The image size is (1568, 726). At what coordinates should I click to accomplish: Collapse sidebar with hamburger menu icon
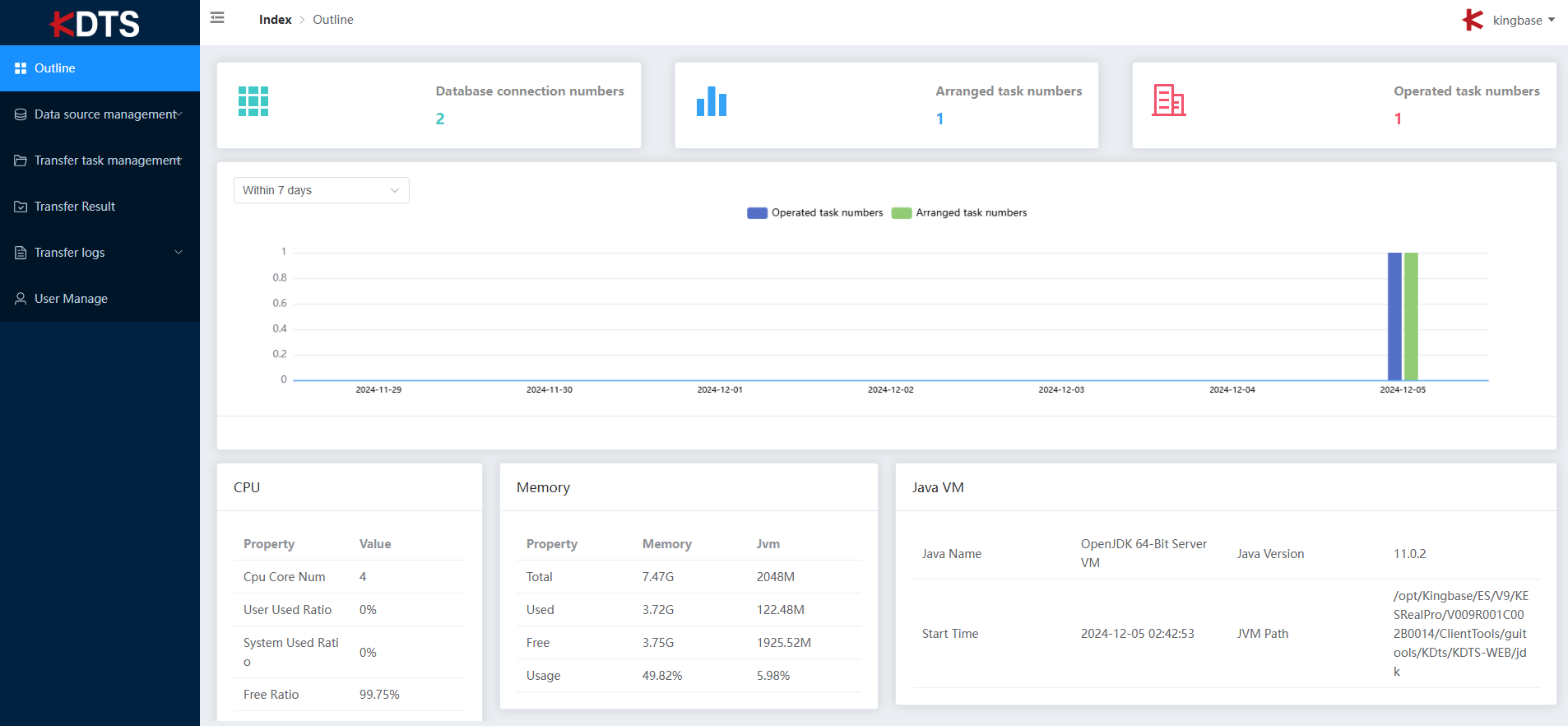[217, 18]
